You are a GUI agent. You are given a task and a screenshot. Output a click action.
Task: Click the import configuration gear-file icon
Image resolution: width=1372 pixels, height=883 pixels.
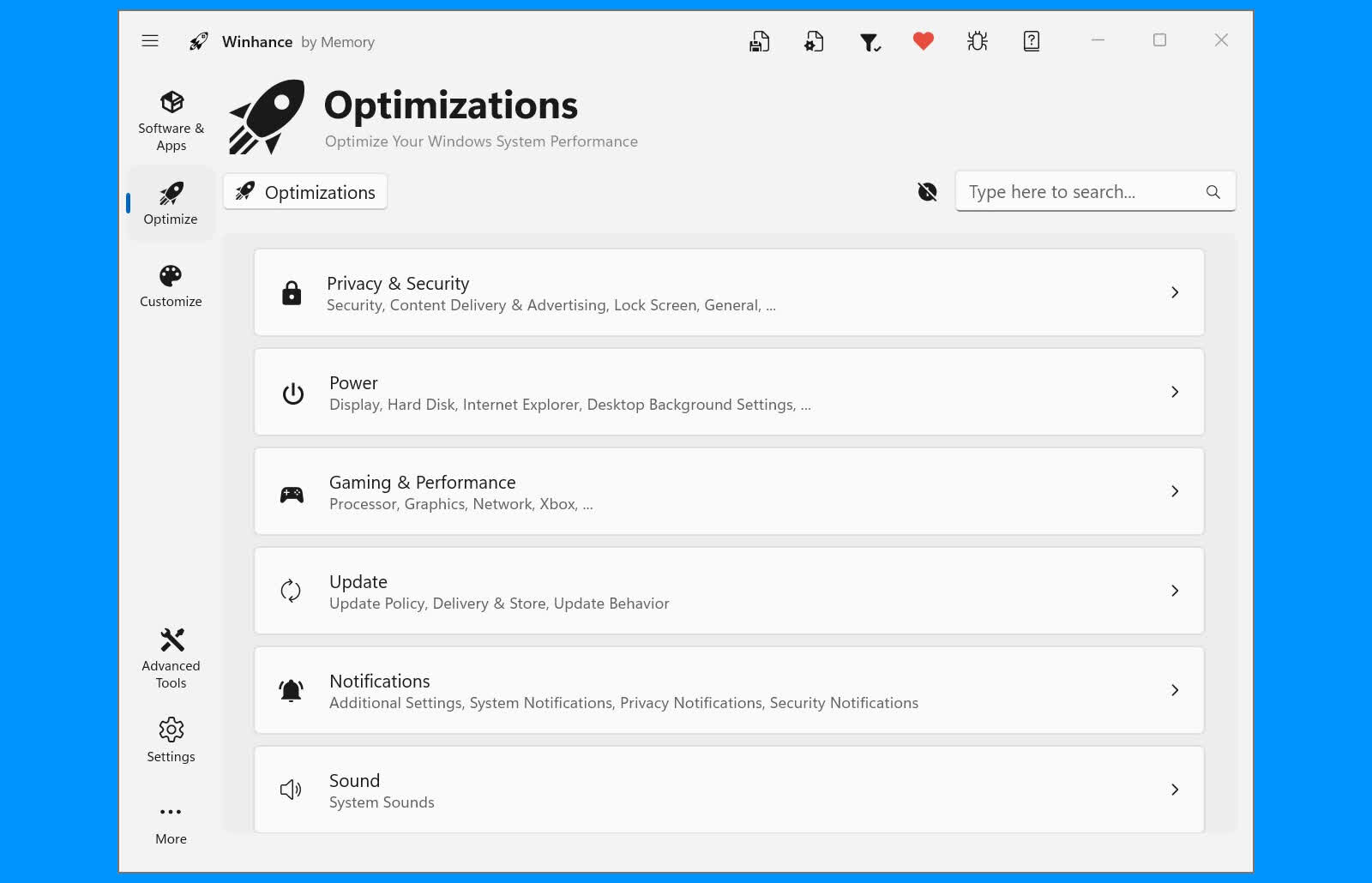tap(814, 41)
